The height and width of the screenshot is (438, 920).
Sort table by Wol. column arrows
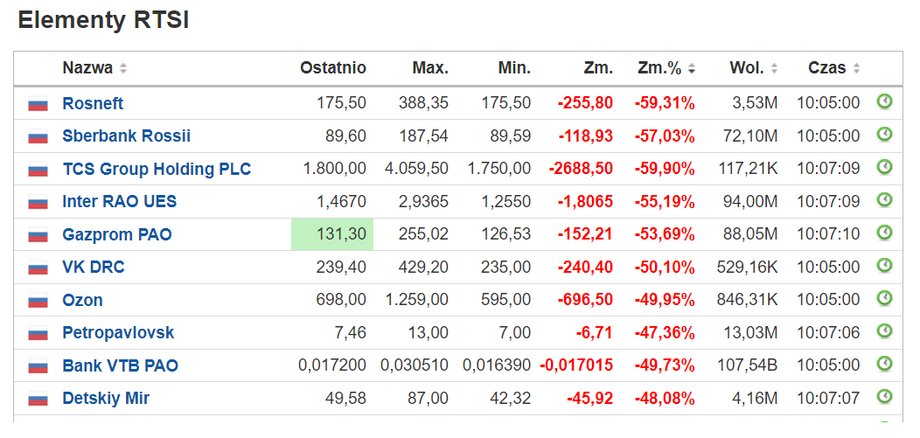[x=774, y=69]
